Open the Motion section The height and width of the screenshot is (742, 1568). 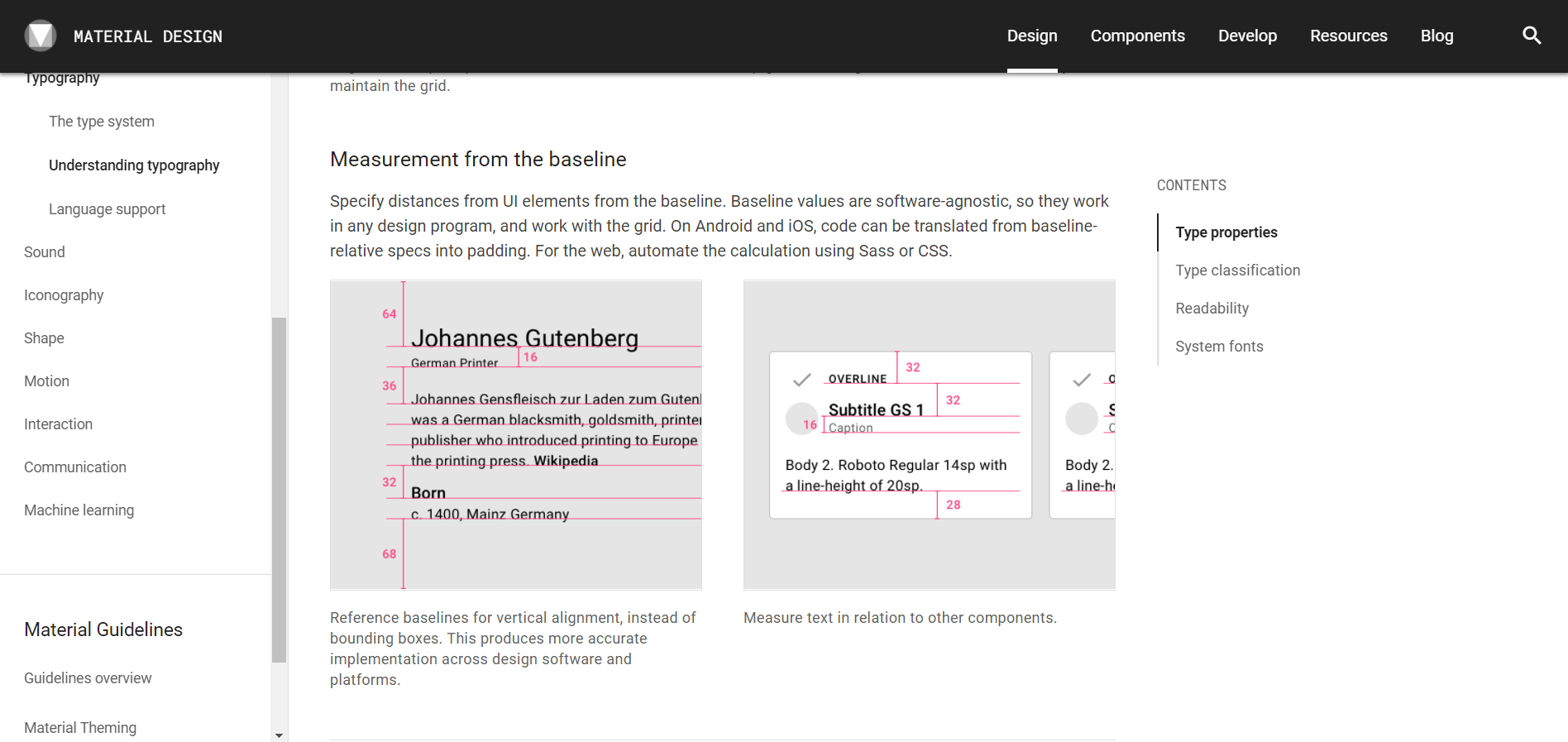tap(46, 381)
